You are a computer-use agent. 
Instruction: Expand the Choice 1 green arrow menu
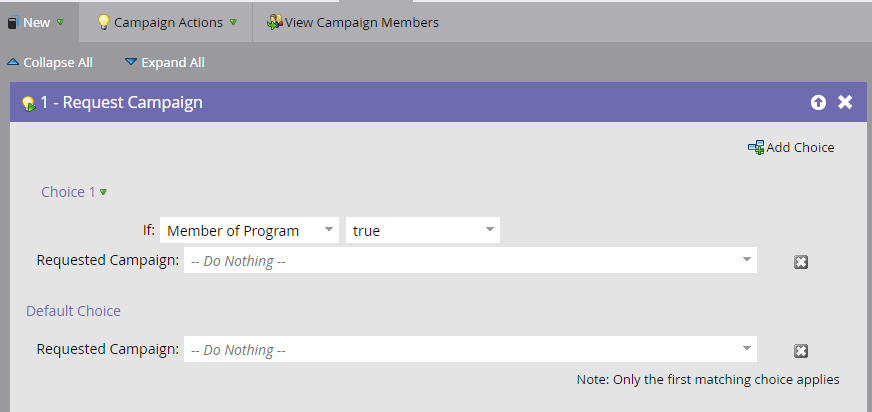(x=103, y=192)
